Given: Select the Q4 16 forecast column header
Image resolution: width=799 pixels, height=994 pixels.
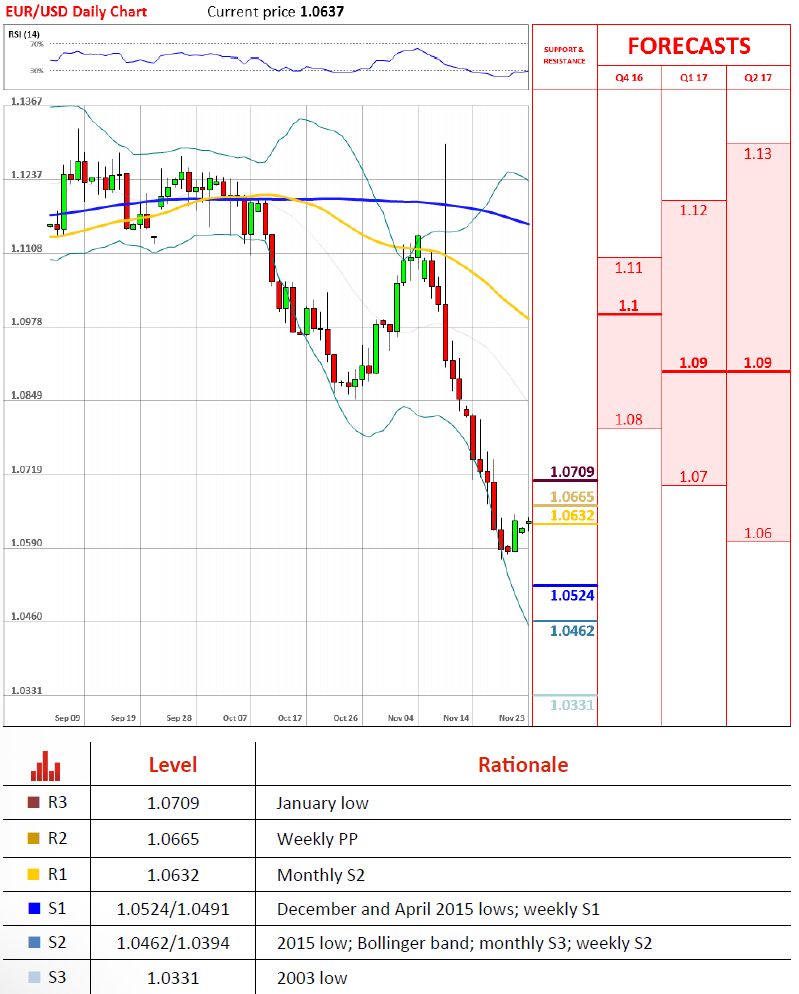Looking at the screenshot, I should point(629,77).
